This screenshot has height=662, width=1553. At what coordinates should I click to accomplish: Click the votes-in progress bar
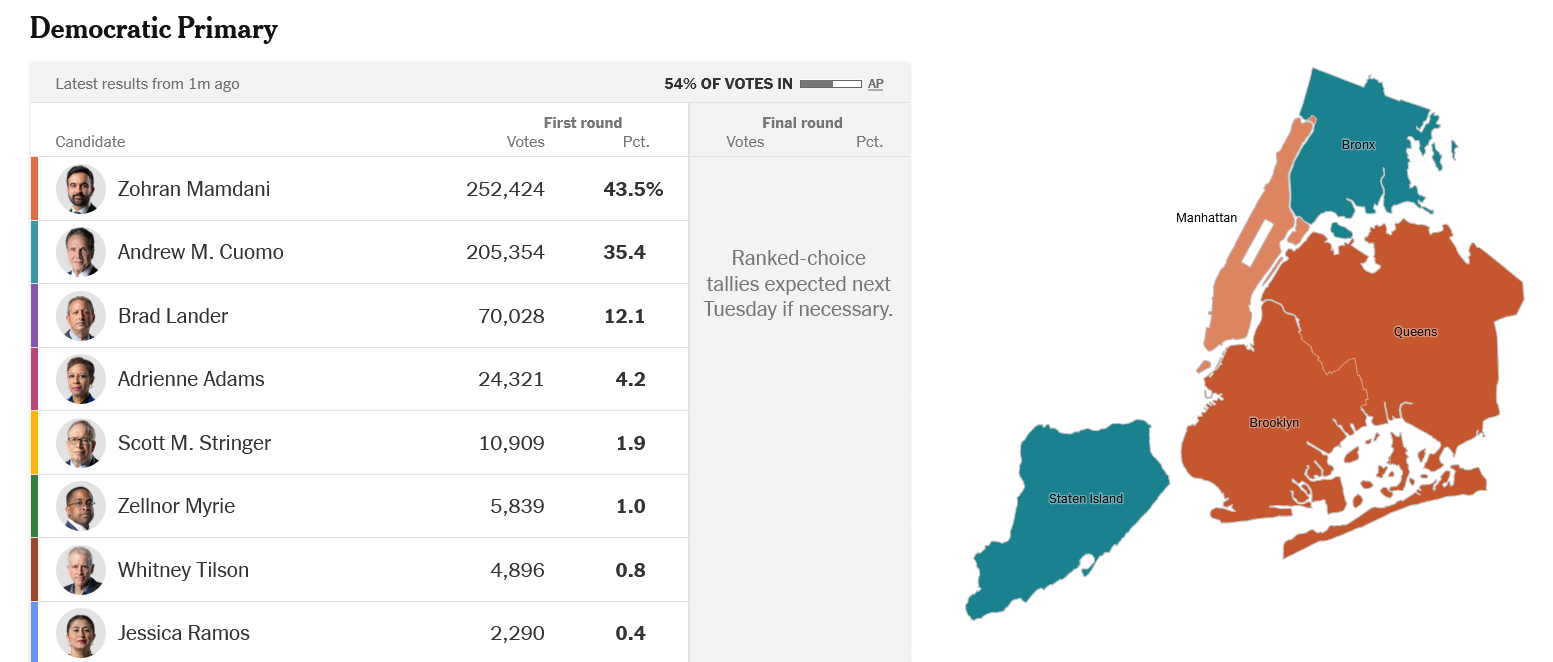pos(830,84)
